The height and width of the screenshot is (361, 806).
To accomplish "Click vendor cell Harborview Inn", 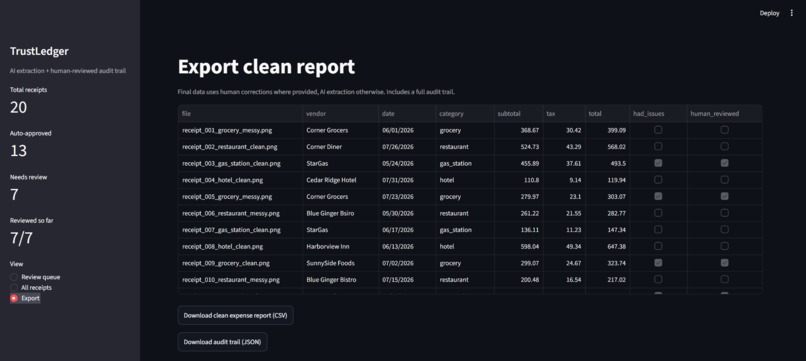I will tap(340, 246).
